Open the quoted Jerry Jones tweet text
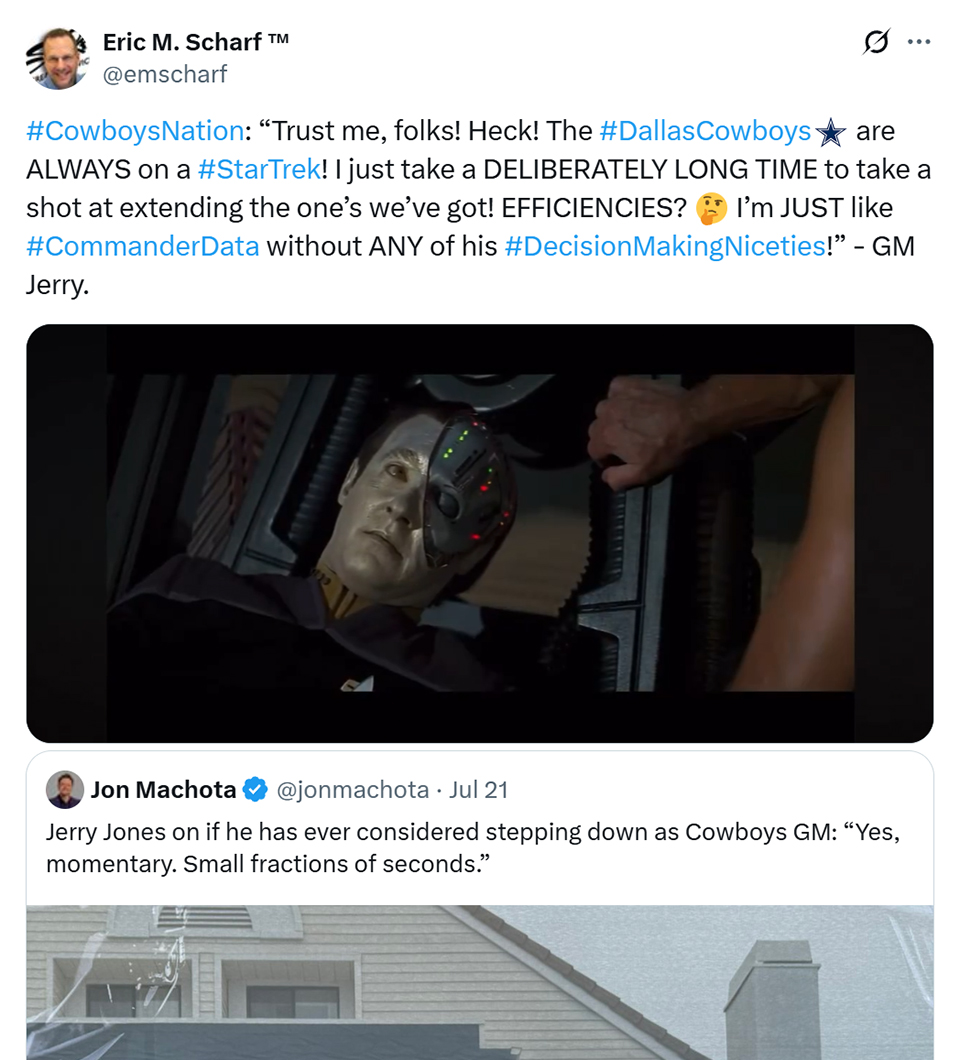960x1060 pixels. tap(472, 848)
